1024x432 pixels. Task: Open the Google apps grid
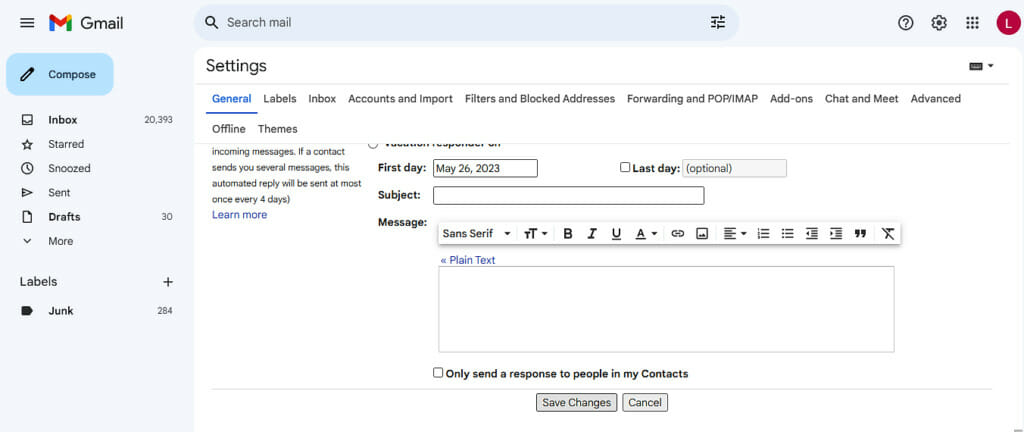point(972,23)
